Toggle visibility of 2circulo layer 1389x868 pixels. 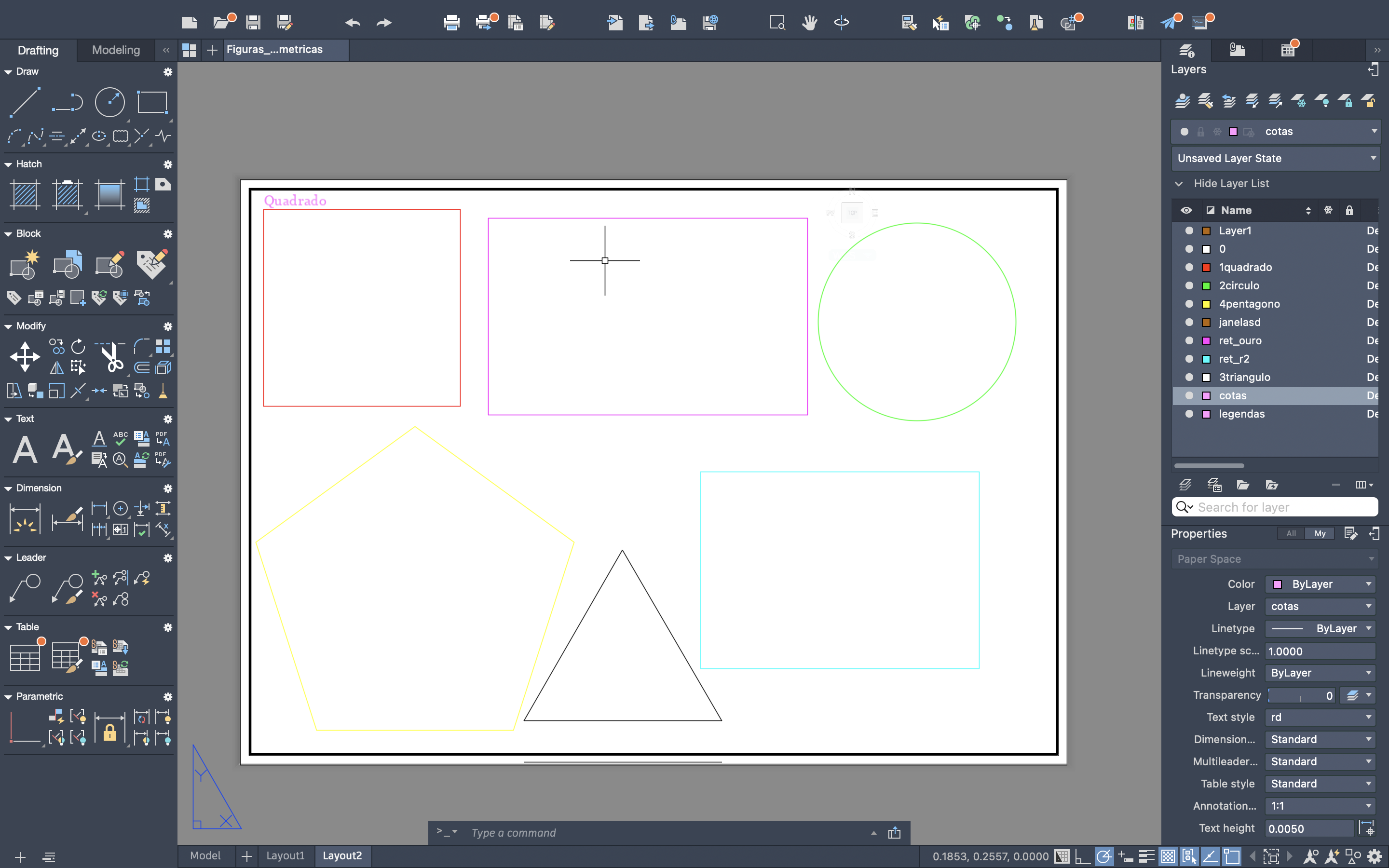click(x=1189, y=285)
